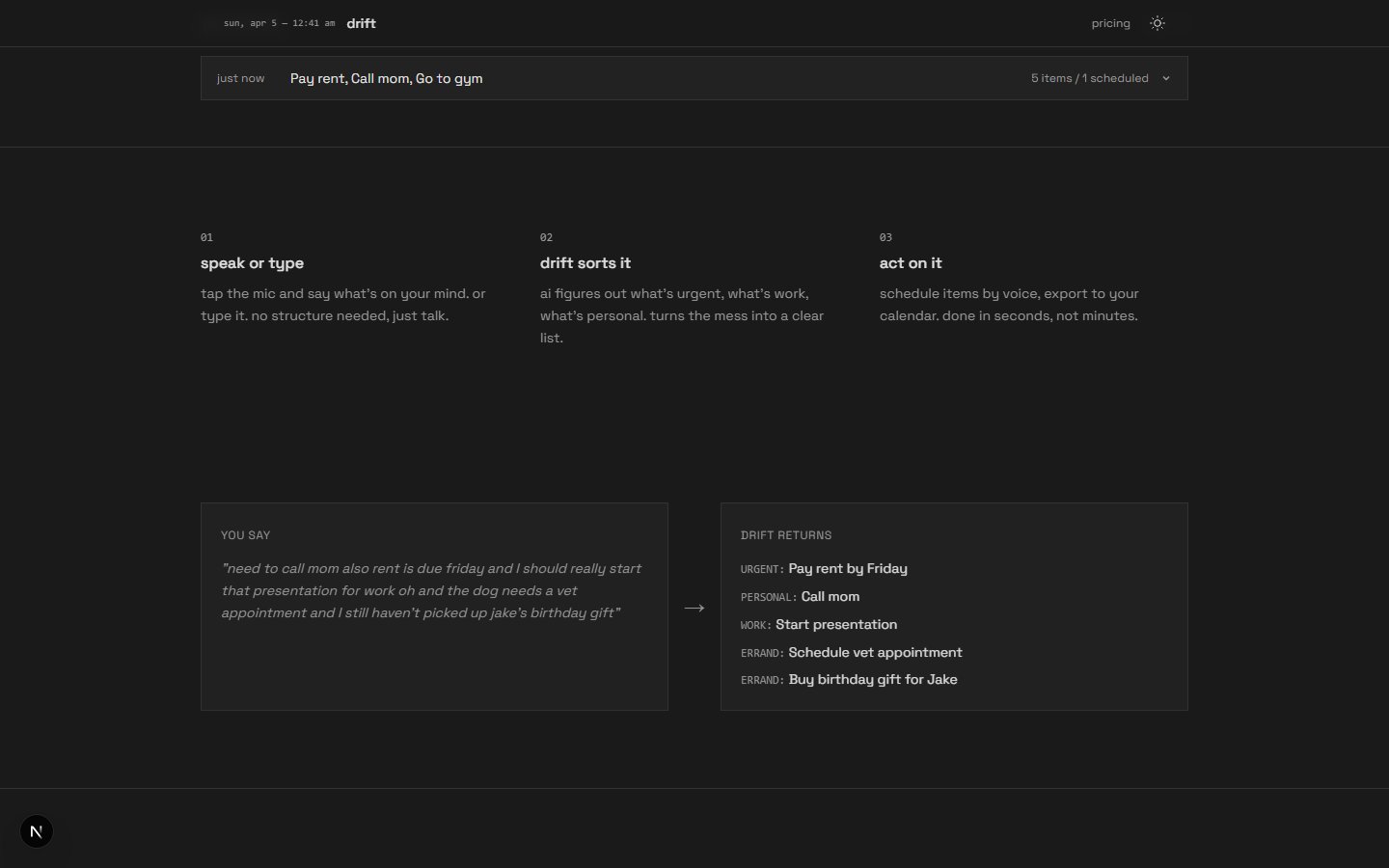
Task: Click the work 'Start presentation' item
Action: (835, 625)
